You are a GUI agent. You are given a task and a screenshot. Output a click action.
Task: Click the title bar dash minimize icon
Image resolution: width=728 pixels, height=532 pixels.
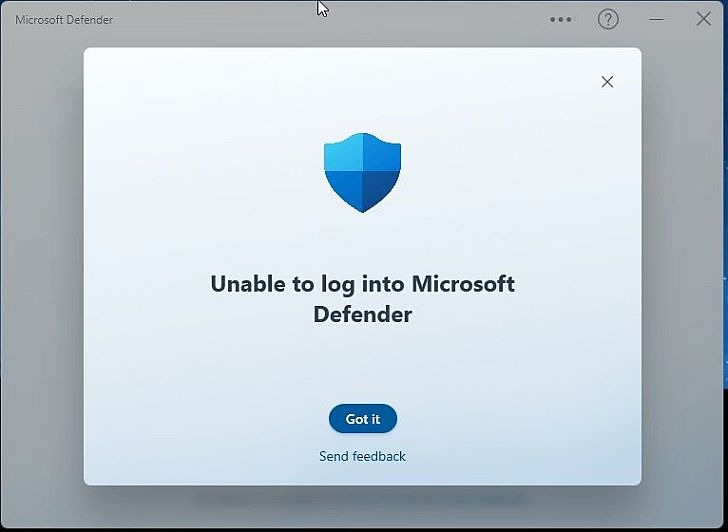tap(656, 19)
